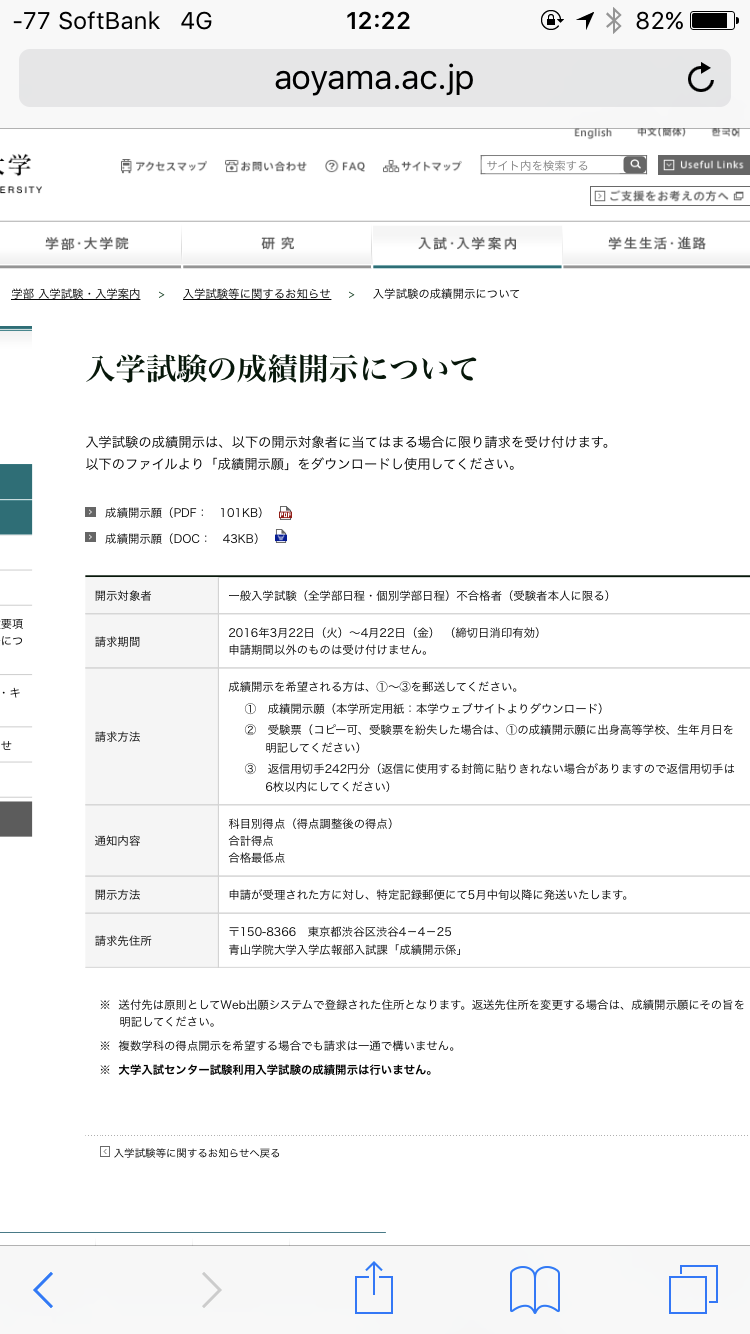Image resolution: width=750 pixels, height=1334 pixels.
Task: Open the Safari tabs switcher icon
Action: [693, 1289]
